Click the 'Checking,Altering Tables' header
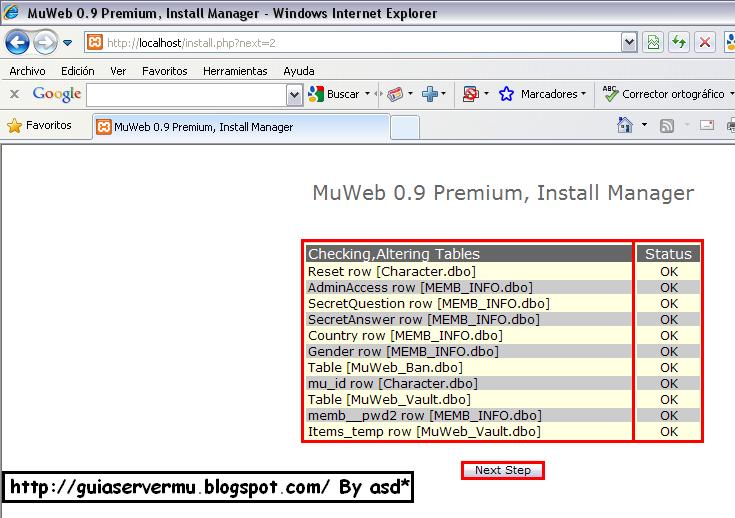The height and width of the screenshot is (518, 735). point(469,254)
